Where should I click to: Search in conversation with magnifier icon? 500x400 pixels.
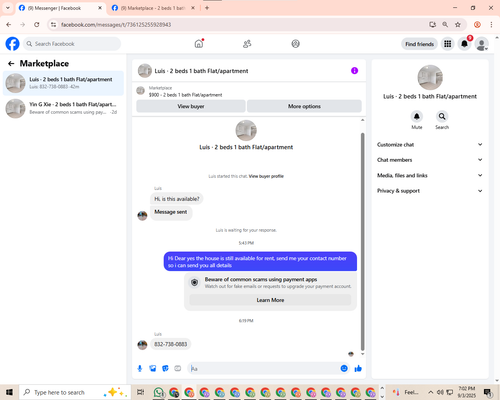(x=442, y=116)
